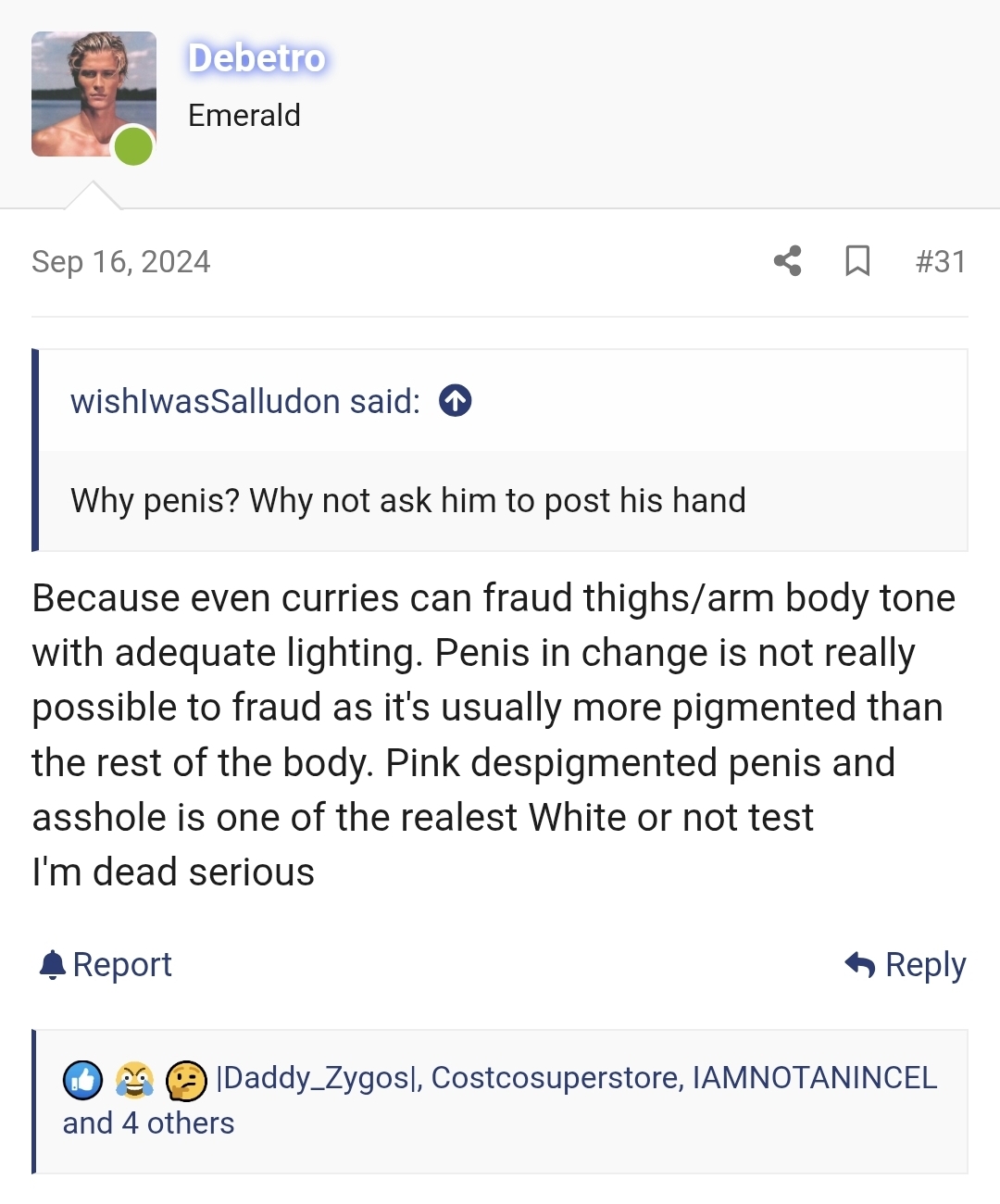Expand the 'and 4 others' reactions list
This screenshot has width=1000, height=1204.
[148, 1123]
